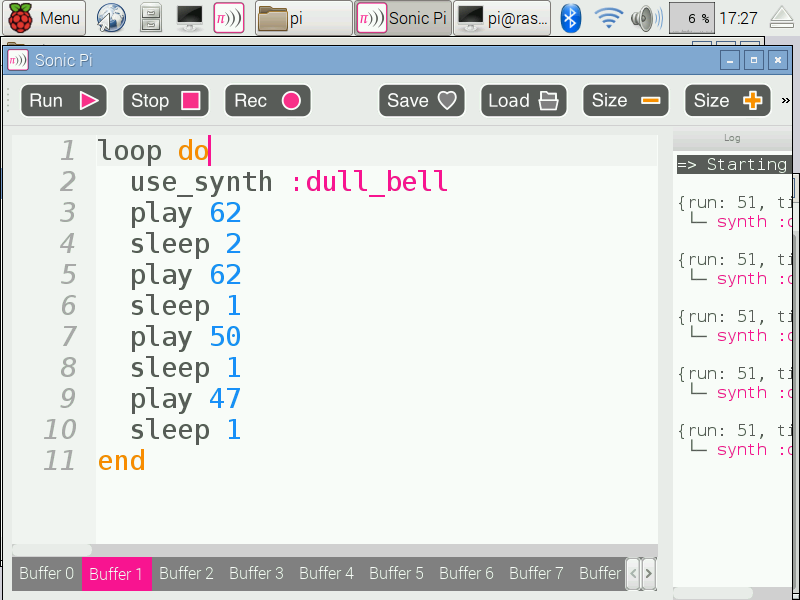Open the Raspberry Pi Menu
The width and height of the screenshot is (800, 600).
pyautogui.click(x=45, y=18)
